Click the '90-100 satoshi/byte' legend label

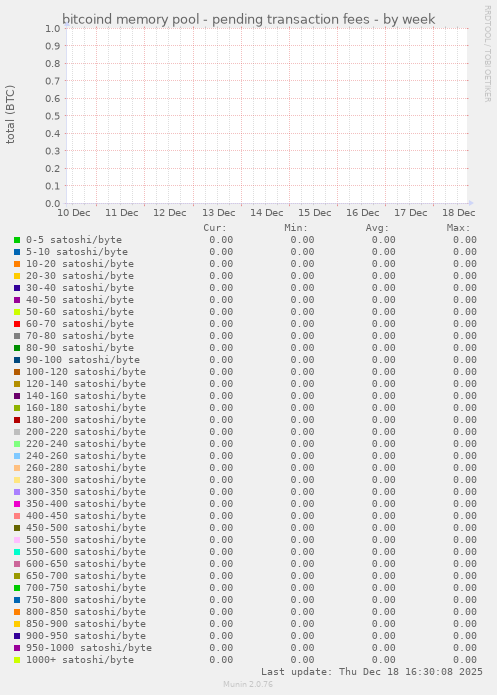tap(83, 359)
